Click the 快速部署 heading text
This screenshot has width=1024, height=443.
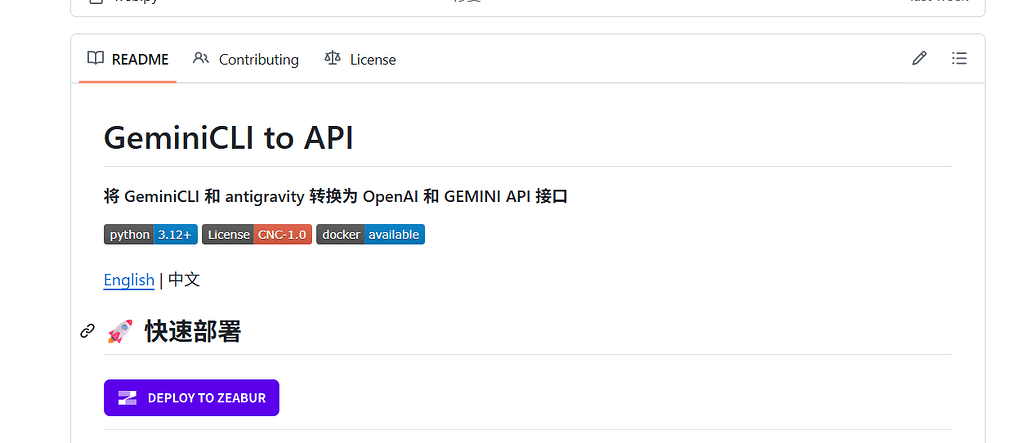(193, 332)
